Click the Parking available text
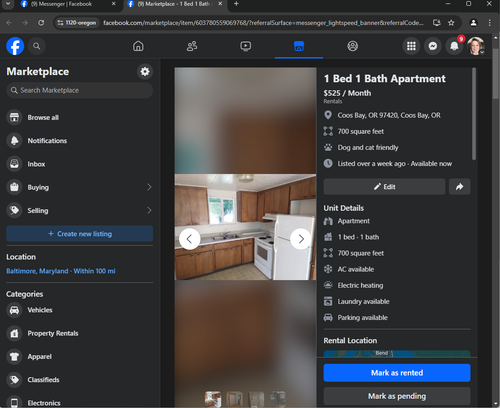Screen dimensions: 500x408 point(363,317)
